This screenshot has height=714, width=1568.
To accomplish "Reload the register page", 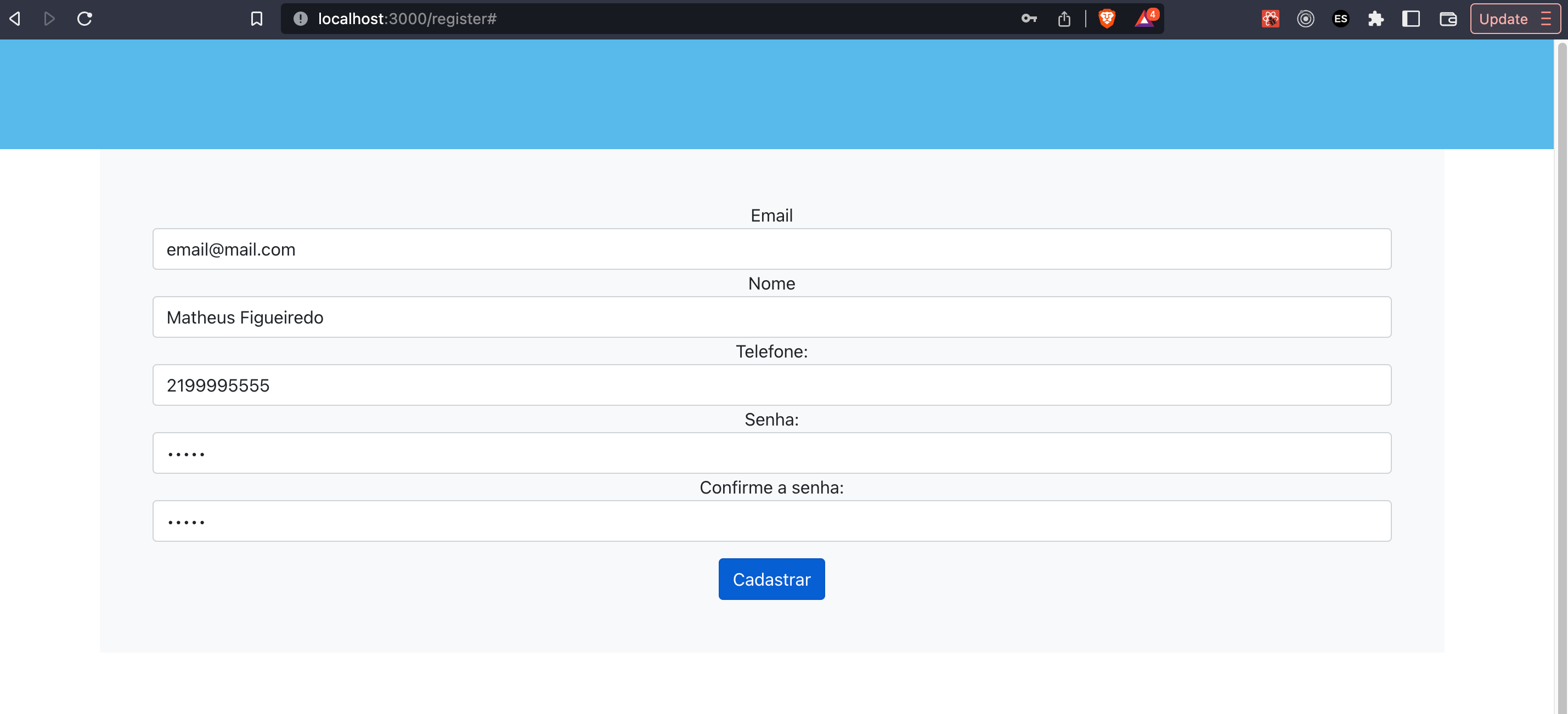I will pyautogui.click(x=84, y=19).
